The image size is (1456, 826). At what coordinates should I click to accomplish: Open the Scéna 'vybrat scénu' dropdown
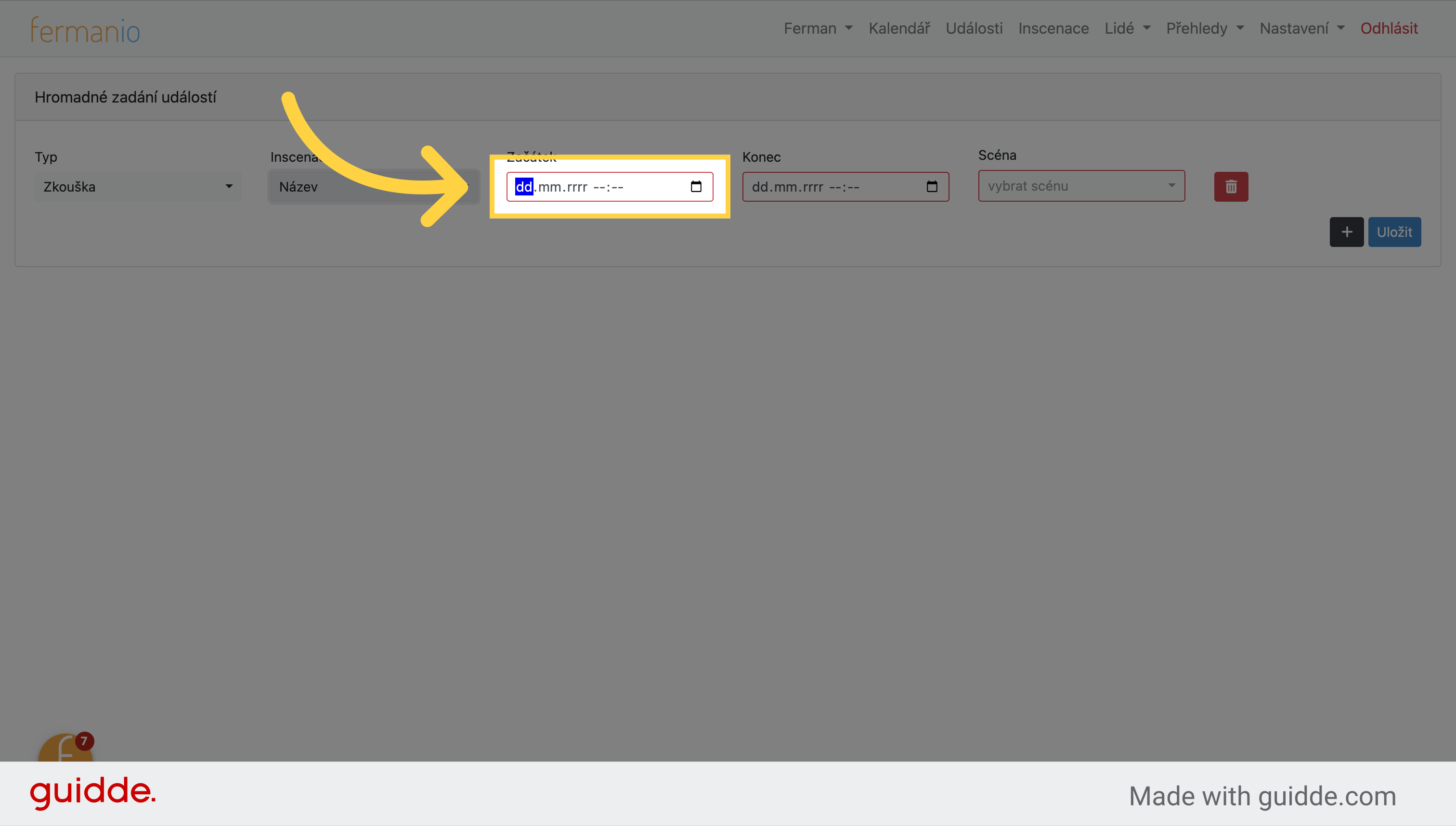click(1081, 185)
